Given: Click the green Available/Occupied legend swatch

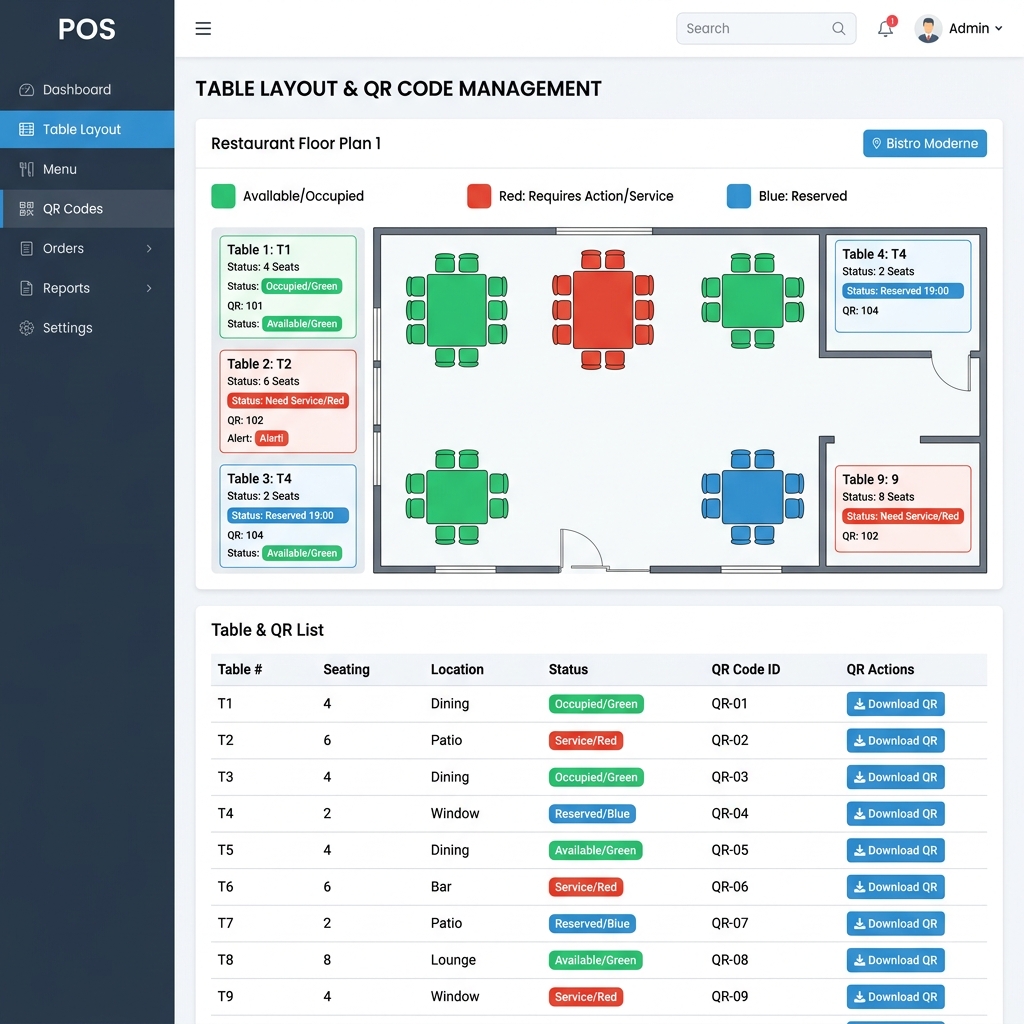Looking at the screenshot, I should coord(223,196).
